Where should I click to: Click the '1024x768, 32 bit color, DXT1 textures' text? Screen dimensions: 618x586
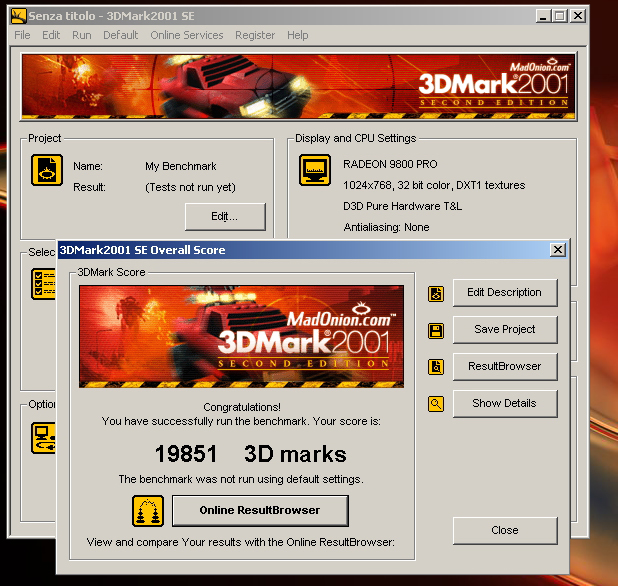[434, 185]
